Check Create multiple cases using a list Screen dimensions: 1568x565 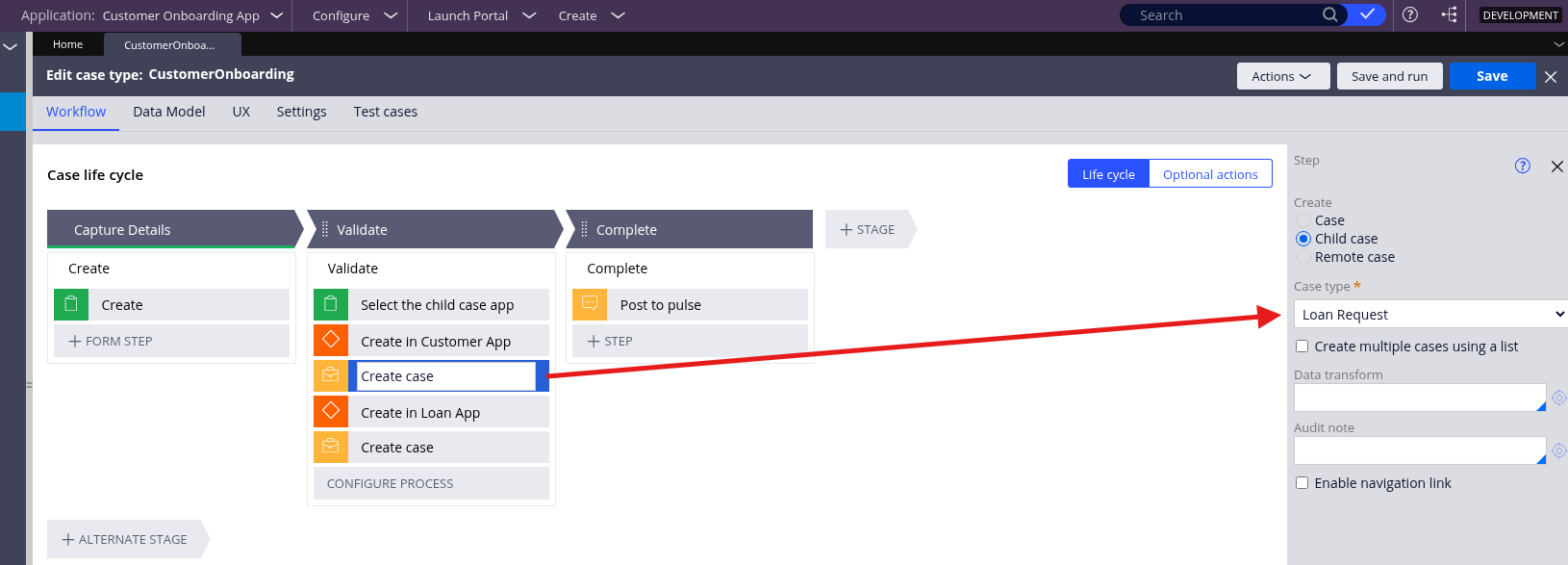(1302, 347)
